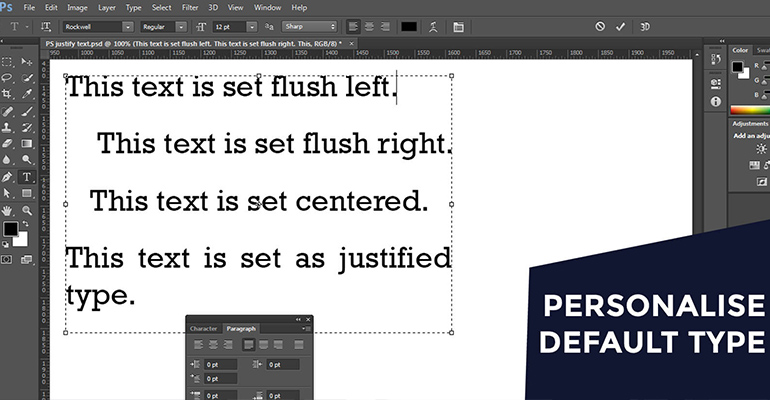Select the Rectangle shape tool
This screenshot has width=770, height=400.
(27, 193)
